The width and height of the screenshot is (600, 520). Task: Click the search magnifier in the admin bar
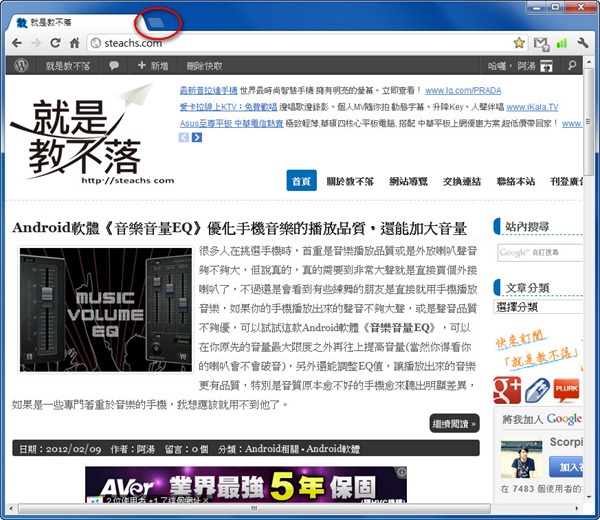click(572, 65)
